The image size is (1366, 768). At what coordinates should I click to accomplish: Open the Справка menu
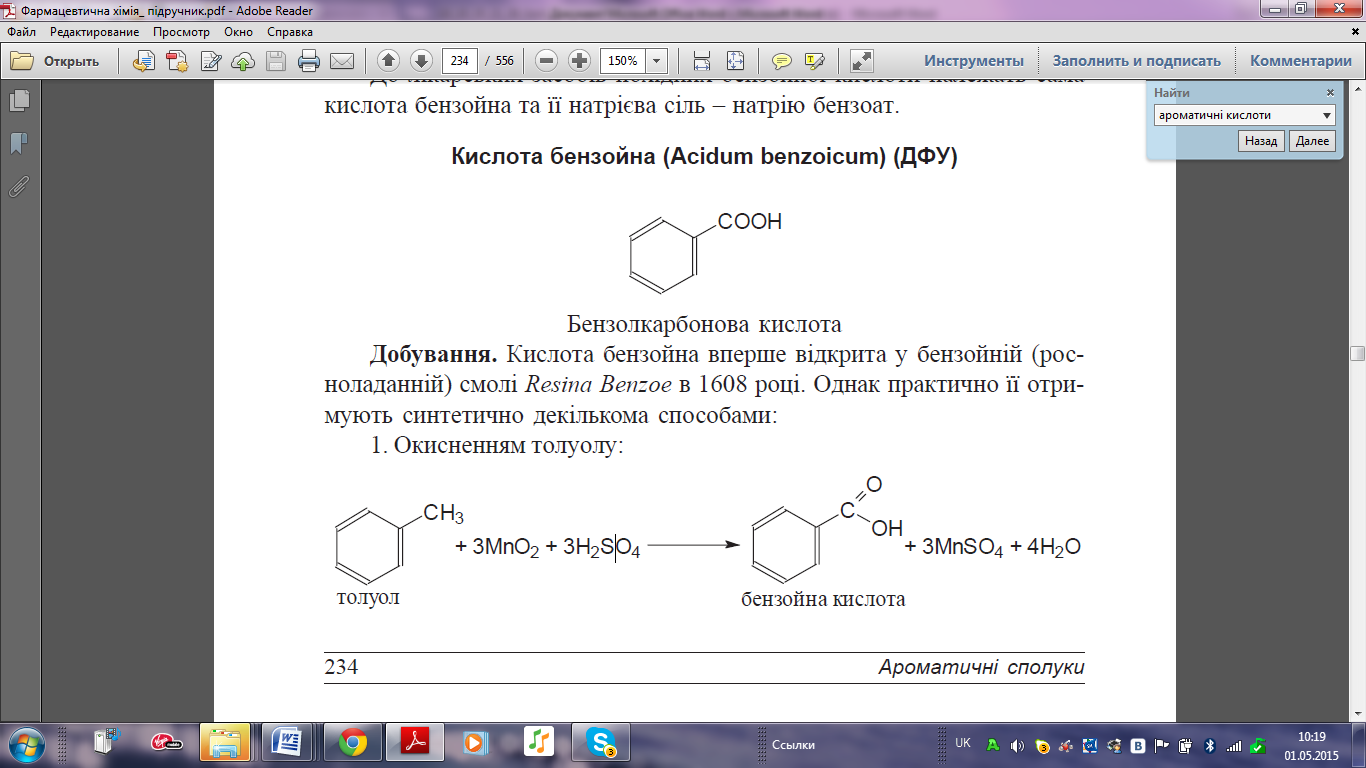click(290, 32)
